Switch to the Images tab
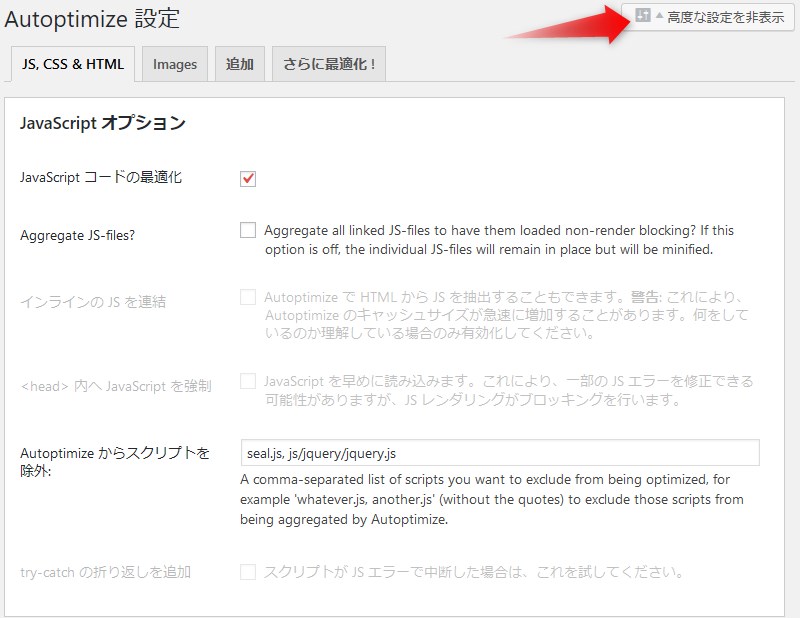This screenshot has width=800, height=618. pyautogui.click(x=174, y=63)
